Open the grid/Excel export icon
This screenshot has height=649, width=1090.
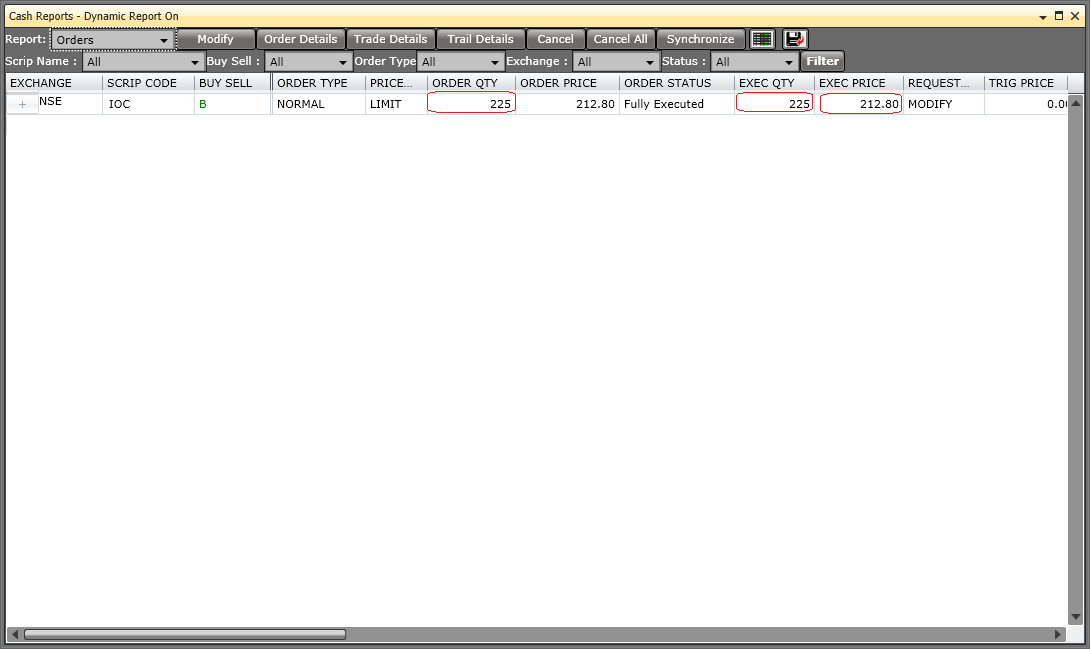pyautogui.click(x=762, y=39)
